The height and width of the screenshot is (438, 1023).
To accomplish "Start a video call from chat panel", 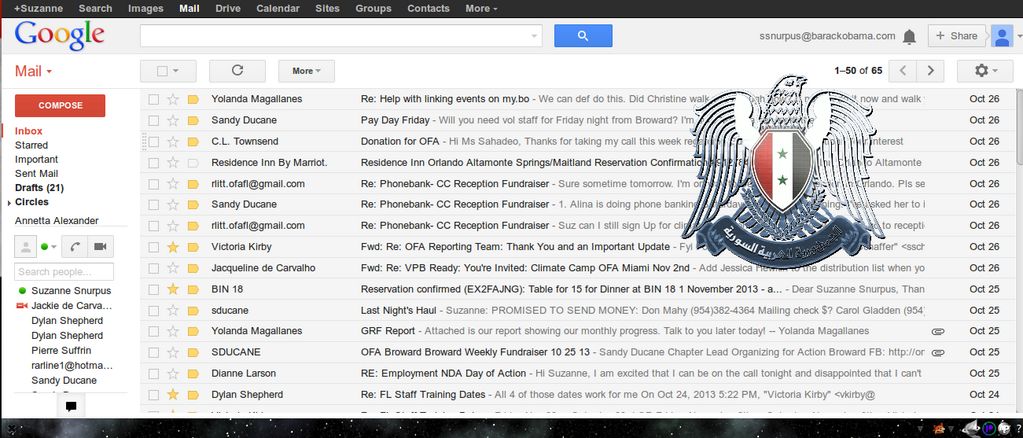I will coord(100,247).
